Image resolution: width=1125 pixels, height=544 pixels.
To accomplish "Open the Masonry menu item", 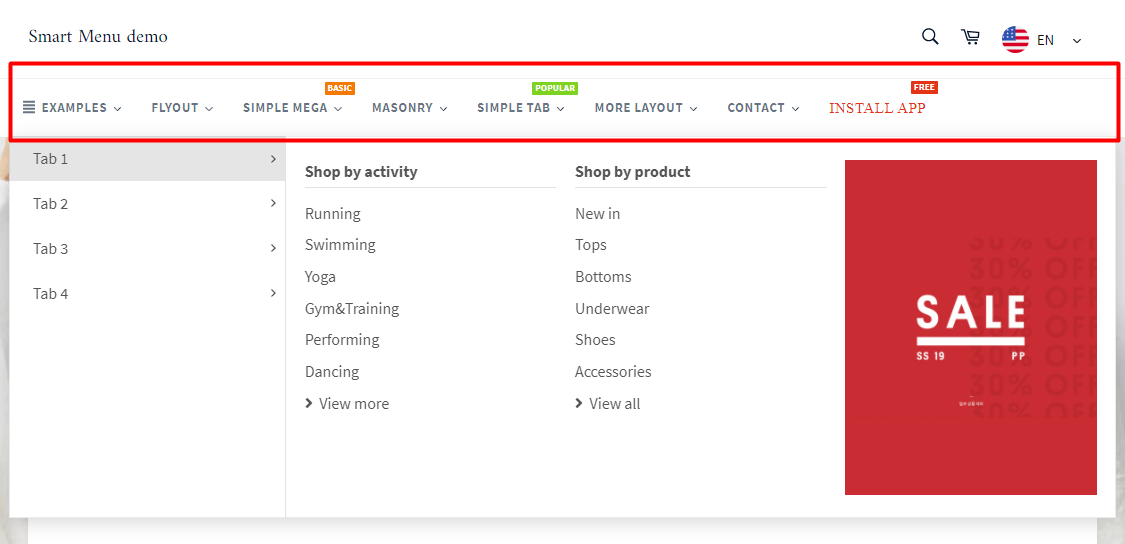I will pyautogui.click(x=409, y=108).
